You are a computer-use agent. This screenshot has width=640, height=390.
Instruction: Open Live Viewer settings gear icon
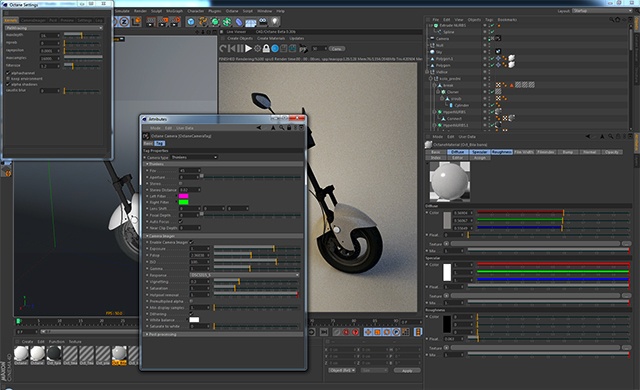(x=258, y=49)
